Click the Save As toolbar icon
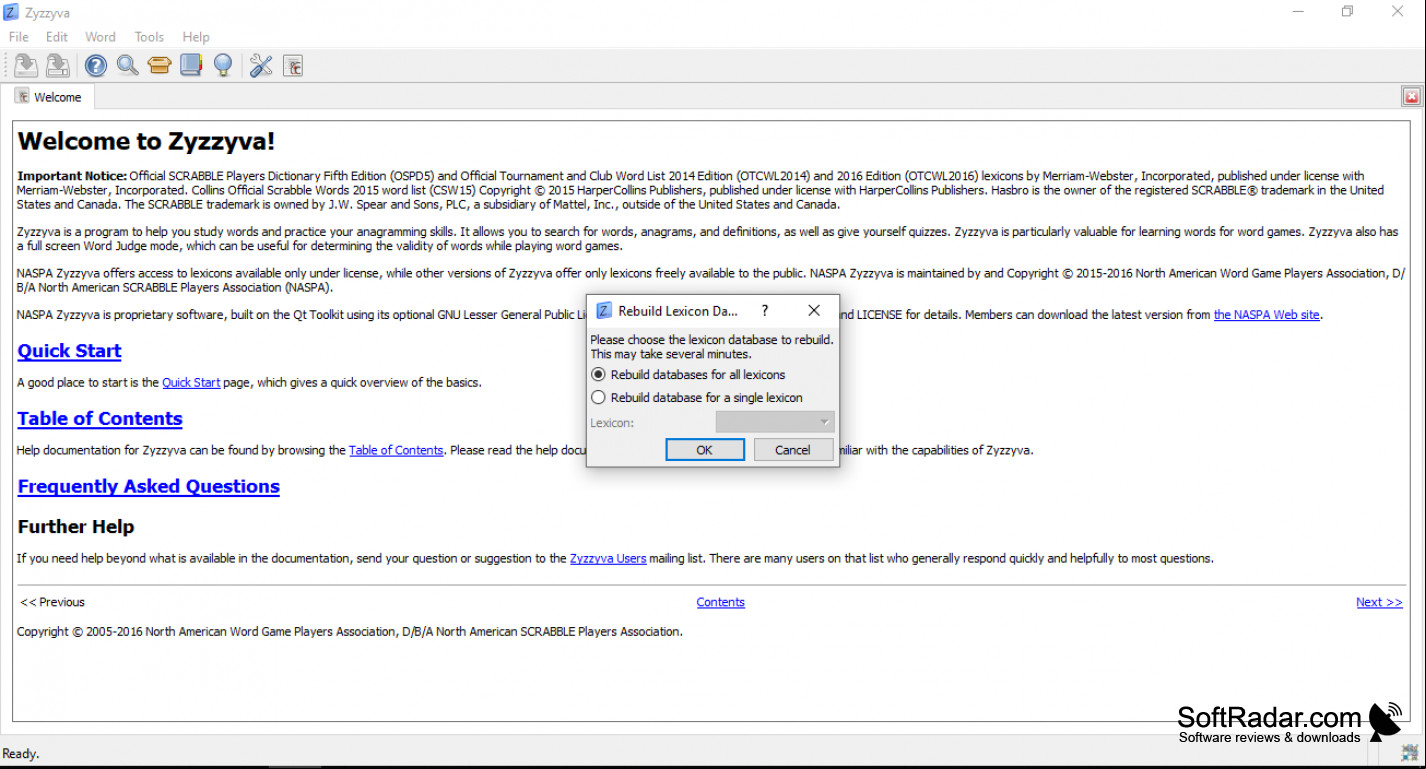The height and width of the screenshot is (769, 1426). pos(58,66)
